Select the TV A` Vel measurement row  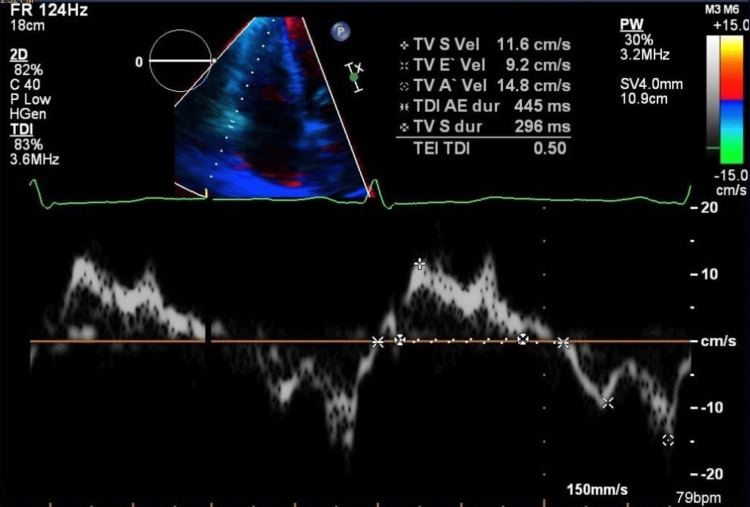(x=485, y=86)
